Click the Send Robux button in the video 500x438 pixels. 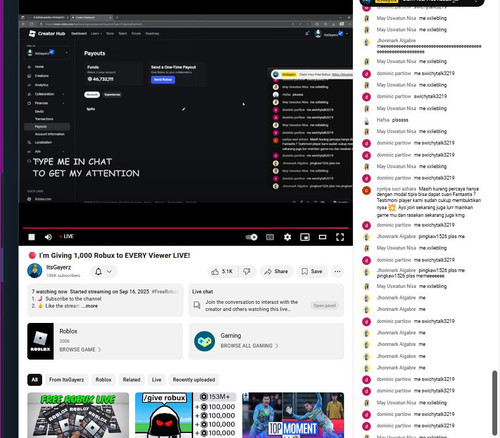coord(163,80)
